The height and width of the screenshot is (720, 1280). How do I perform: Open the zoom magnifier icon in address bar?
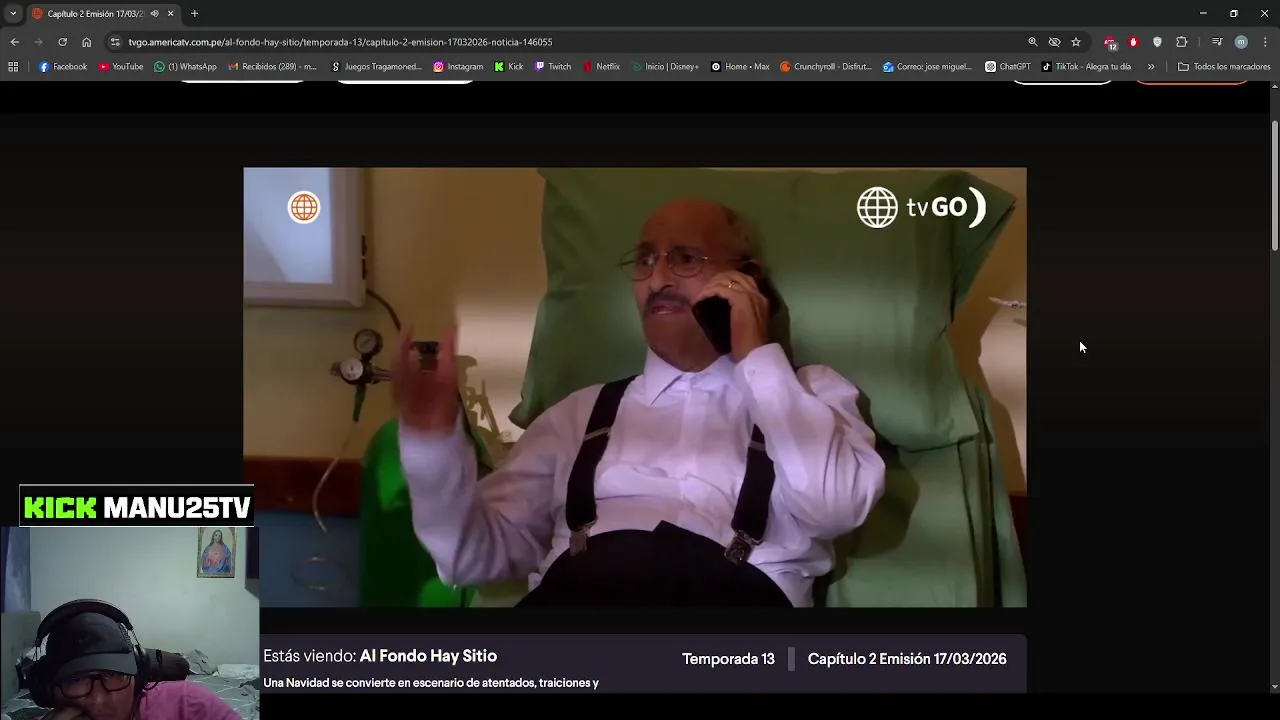pyautogui.click(x=1033, y=42)
